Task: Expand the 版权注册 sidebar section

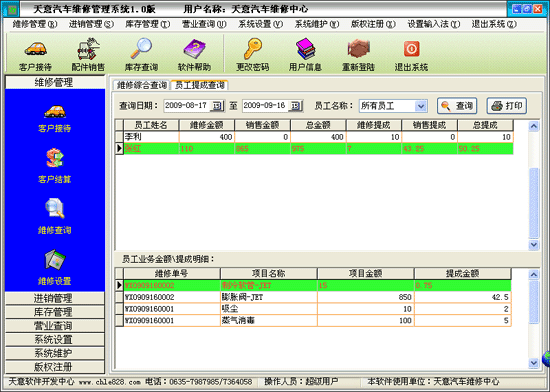Action: (x=55, y=367)
